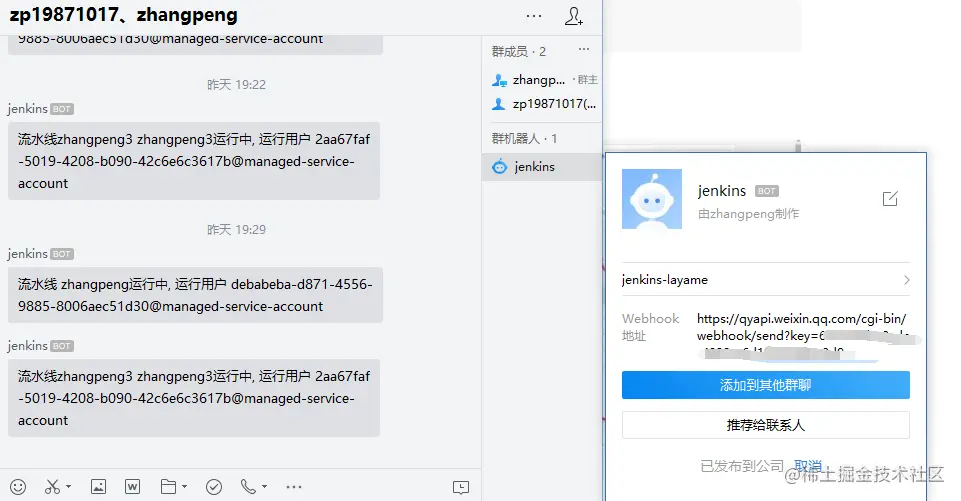Screen dimensions: 961x501
Task: Click the add member icon in the header
Action: coord(573,17)
